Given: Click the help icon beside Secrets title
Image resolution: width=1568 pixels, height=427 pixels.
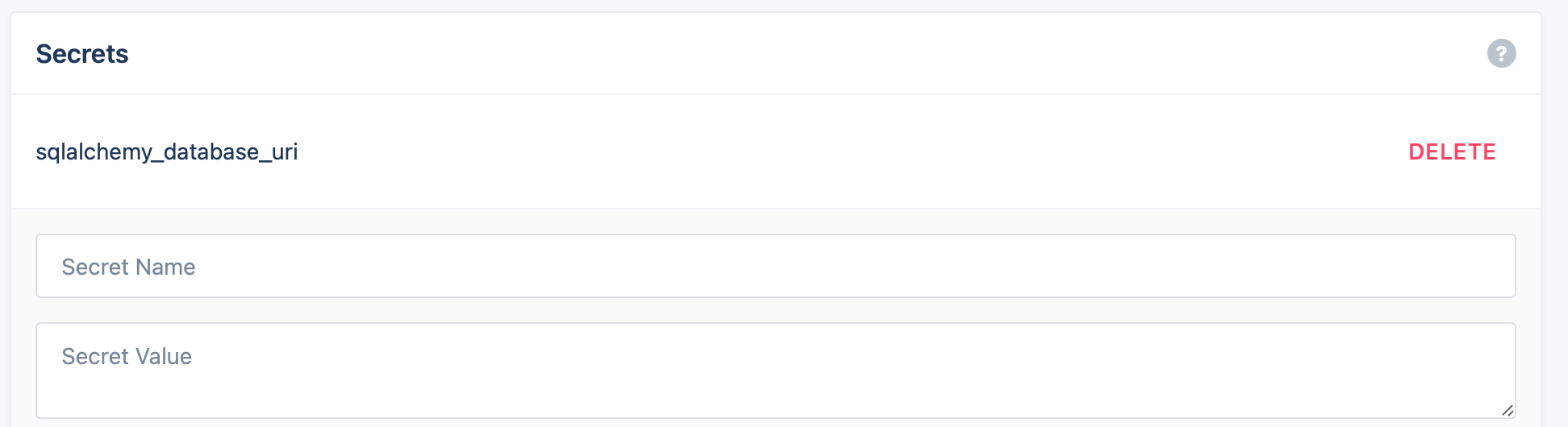Looking at the screenshot, I should [x=1501, y=53].
